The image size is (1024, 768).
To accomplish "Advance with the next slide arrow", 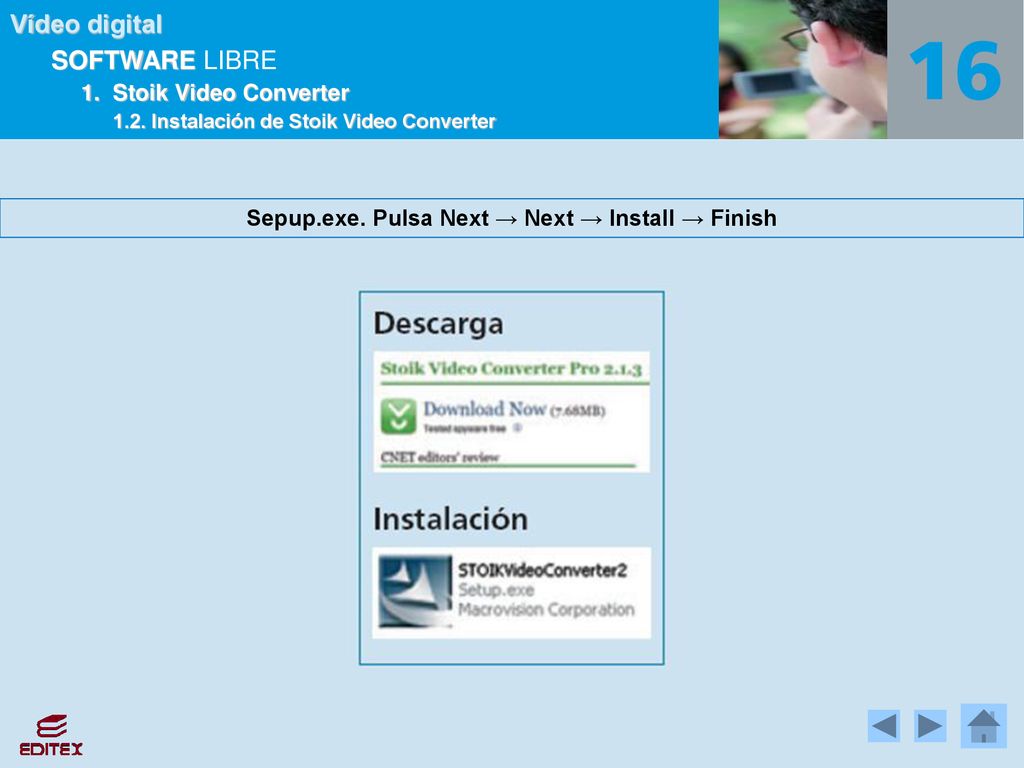I will click(930, 726).
